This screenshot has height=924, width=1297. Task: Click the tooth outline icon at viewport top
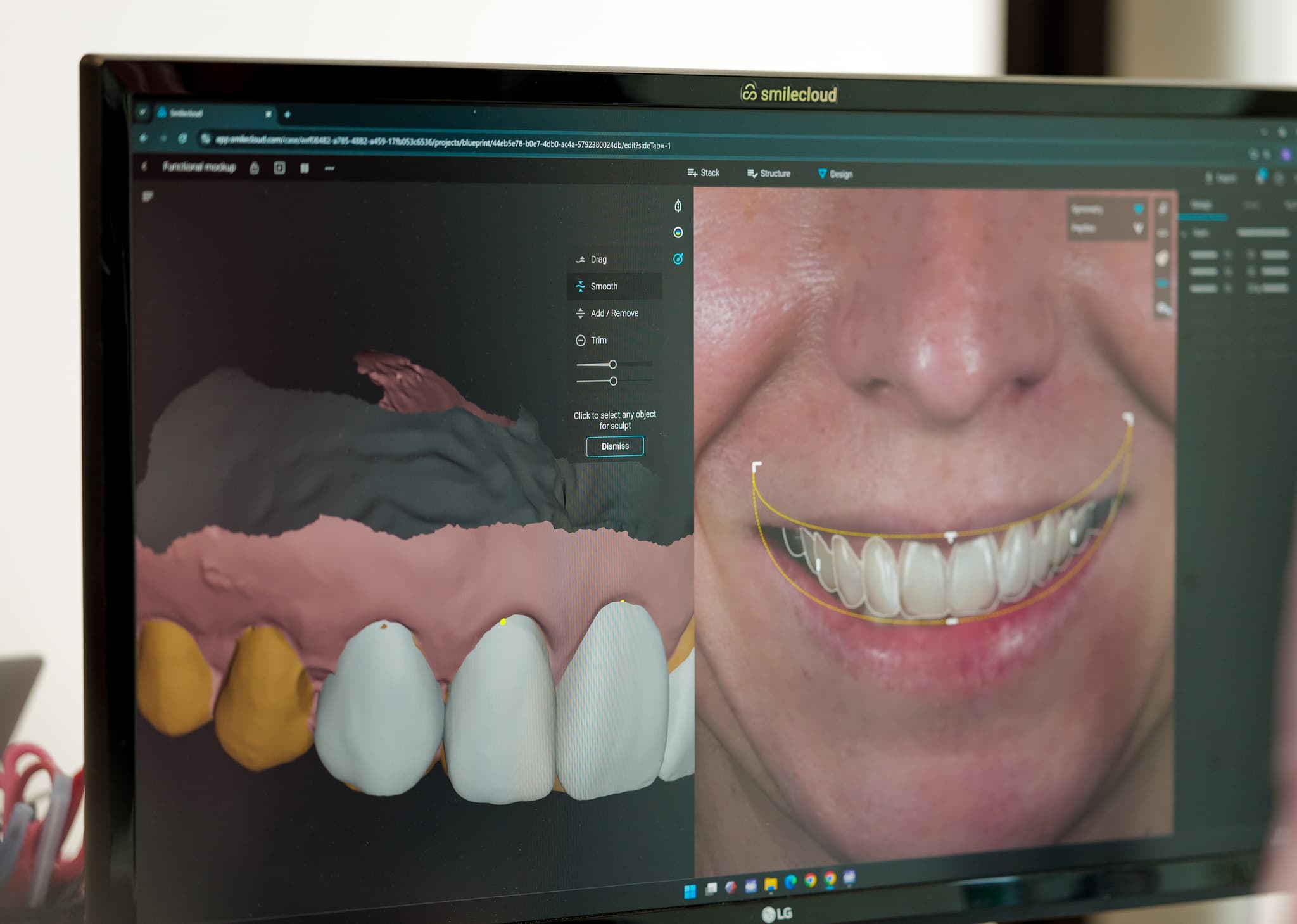[x=678, y=206]
